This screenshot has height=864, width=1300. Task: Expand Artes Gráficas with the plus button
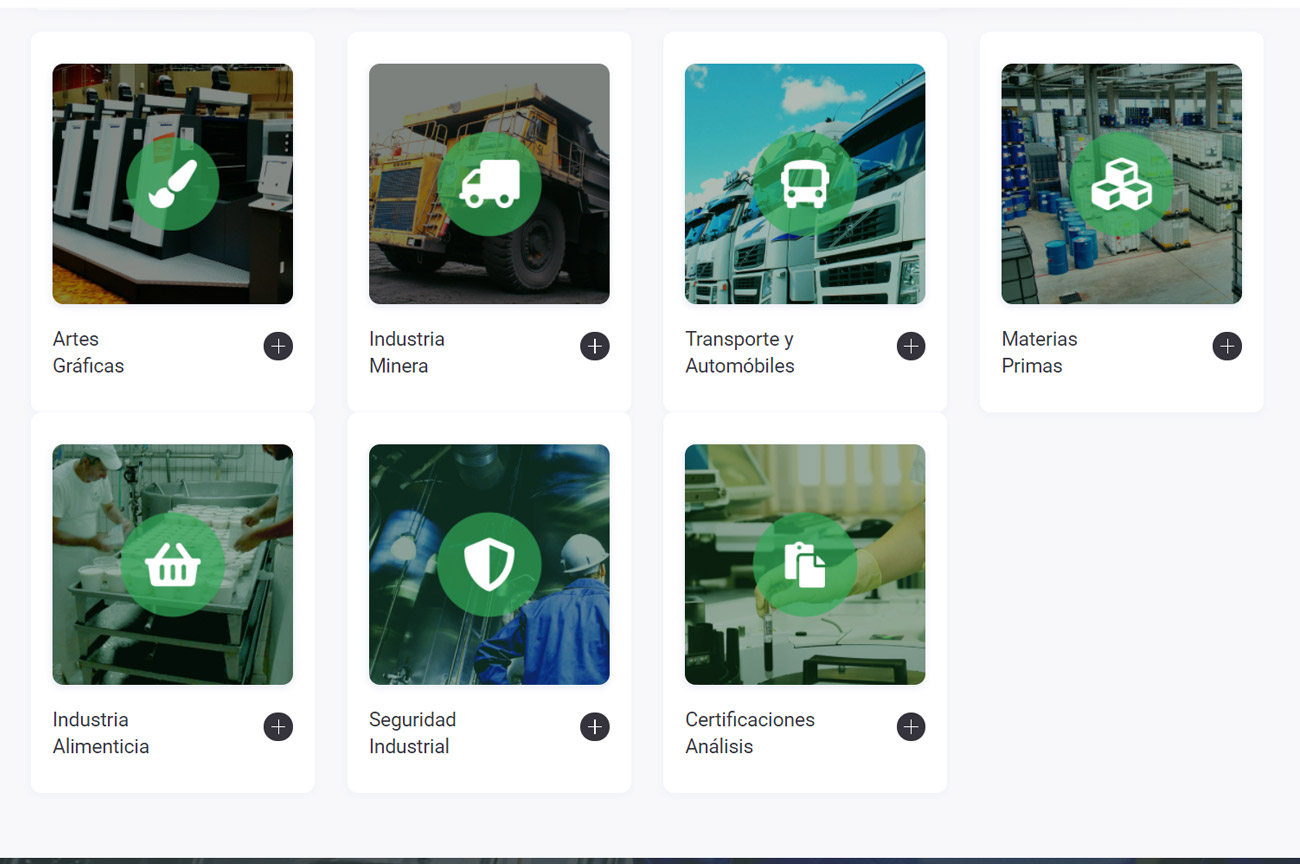pyautogui.click(x=278, y=346)
